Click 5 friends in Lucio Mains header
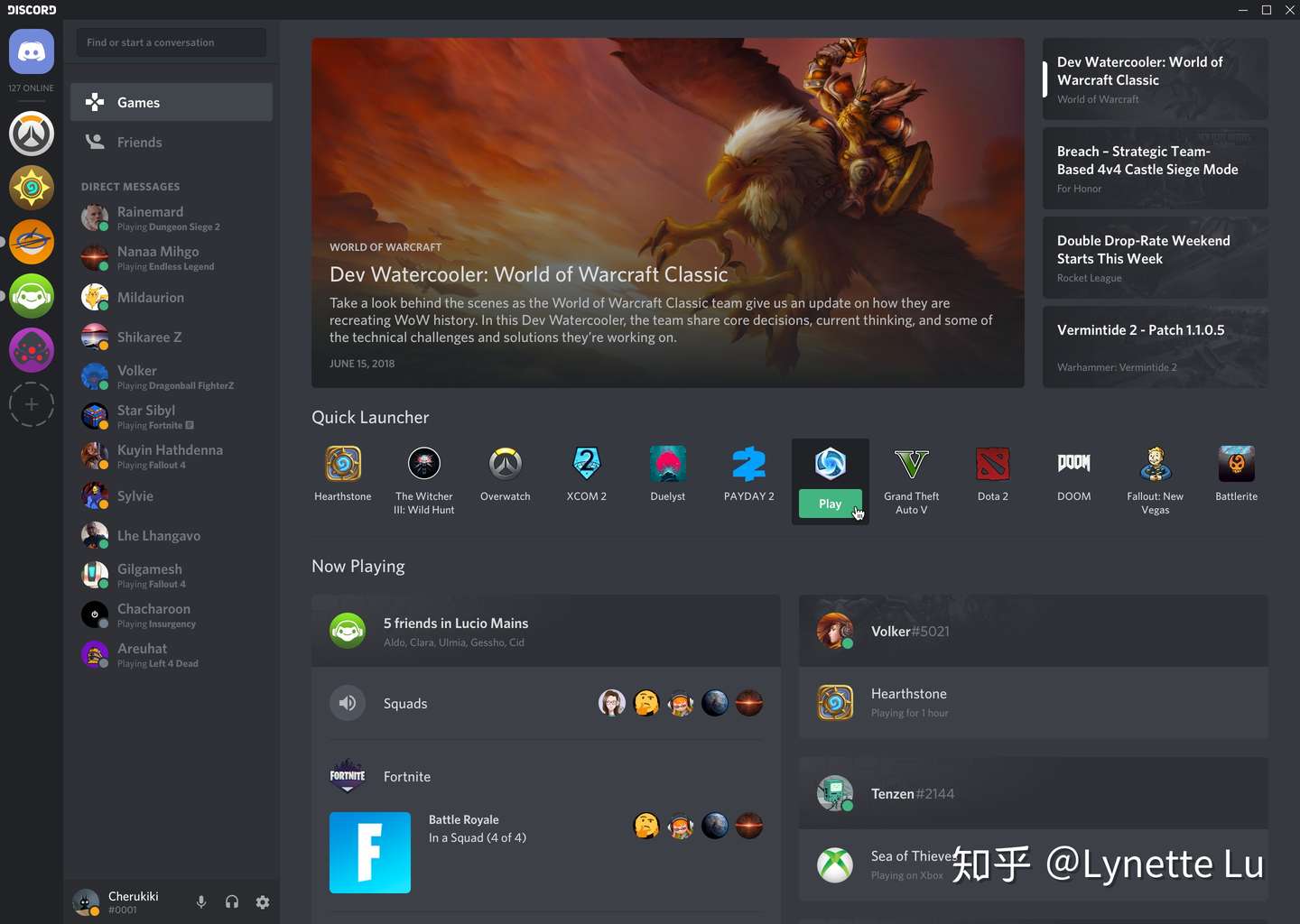This screenshot has height=924, width=1300. (546, 631)
